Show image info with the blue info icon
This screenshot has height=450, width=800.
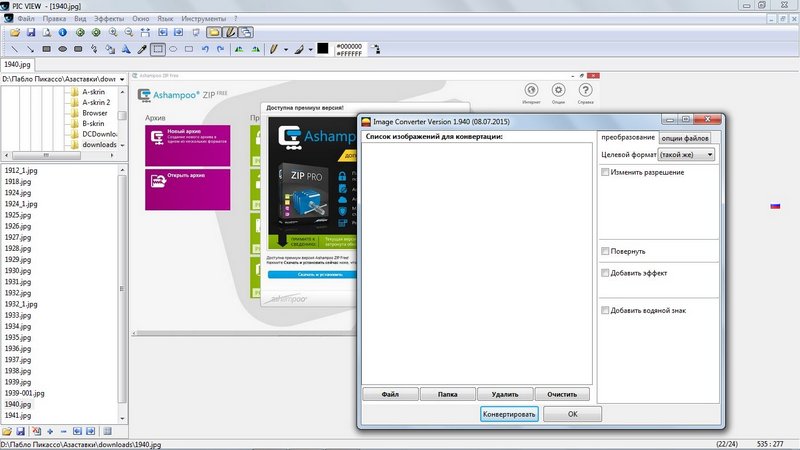[63, 33]
